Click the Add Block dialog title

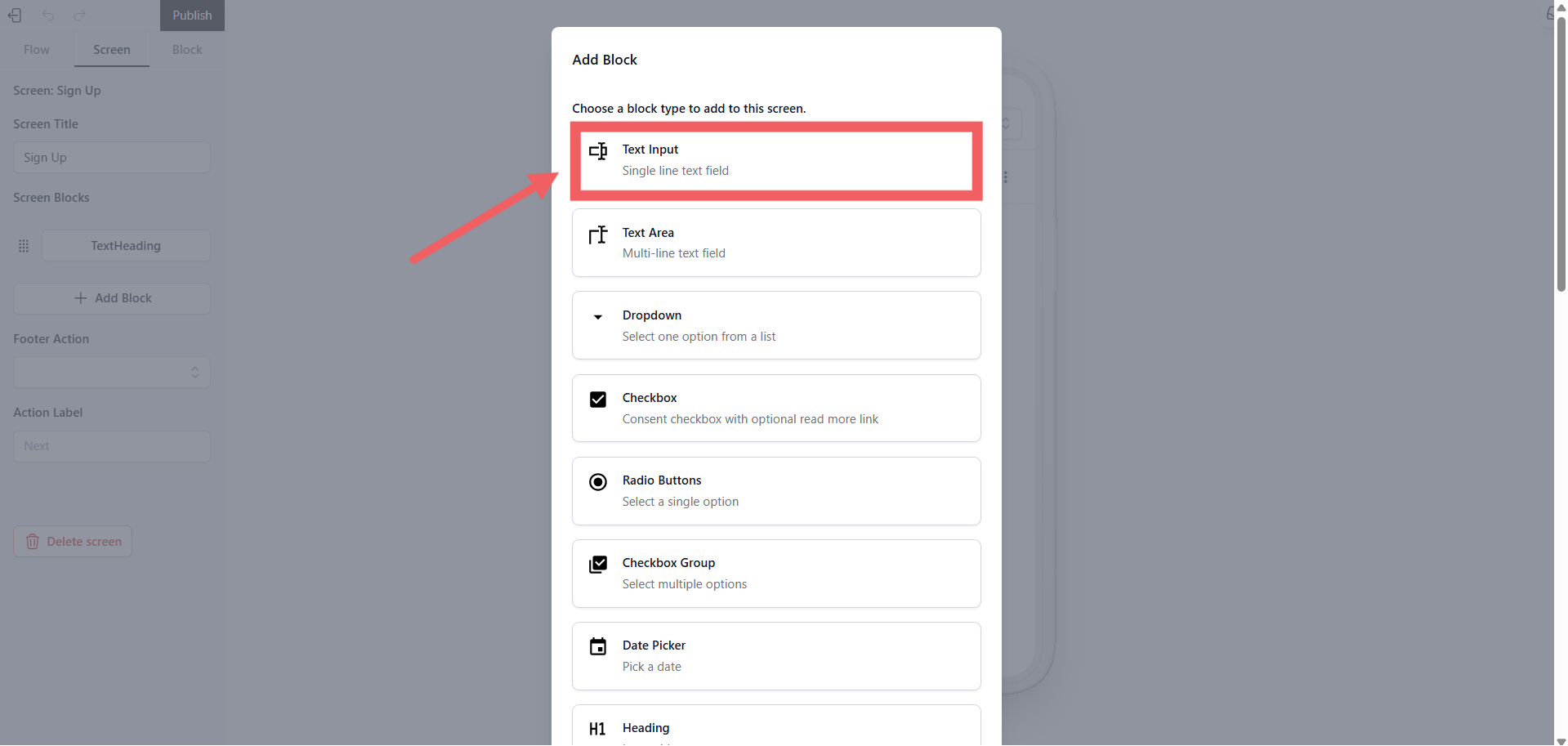[605, 60]
